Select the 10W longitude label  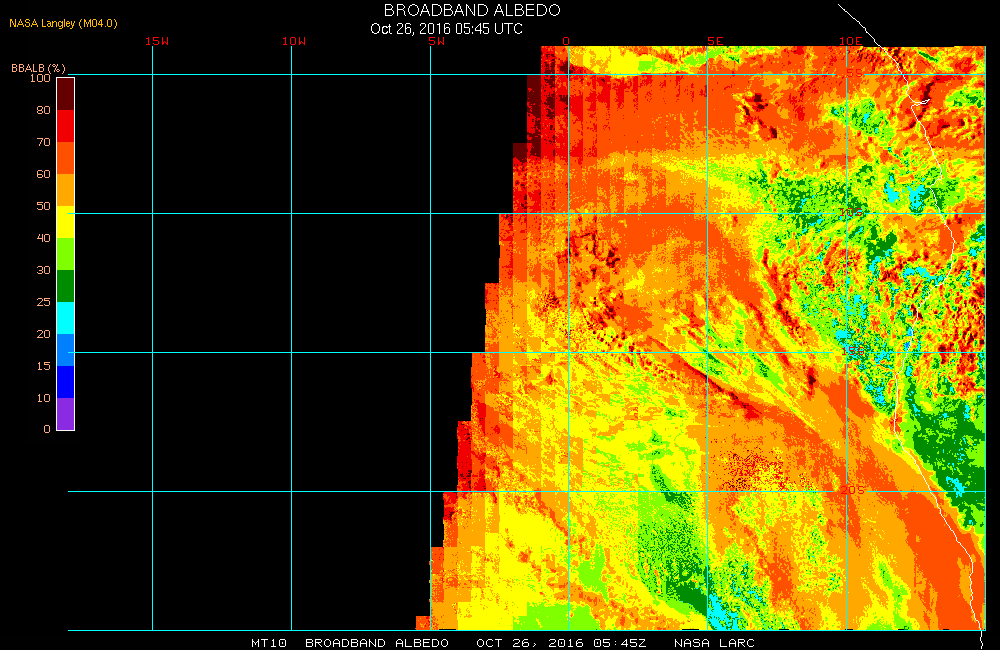293,41
